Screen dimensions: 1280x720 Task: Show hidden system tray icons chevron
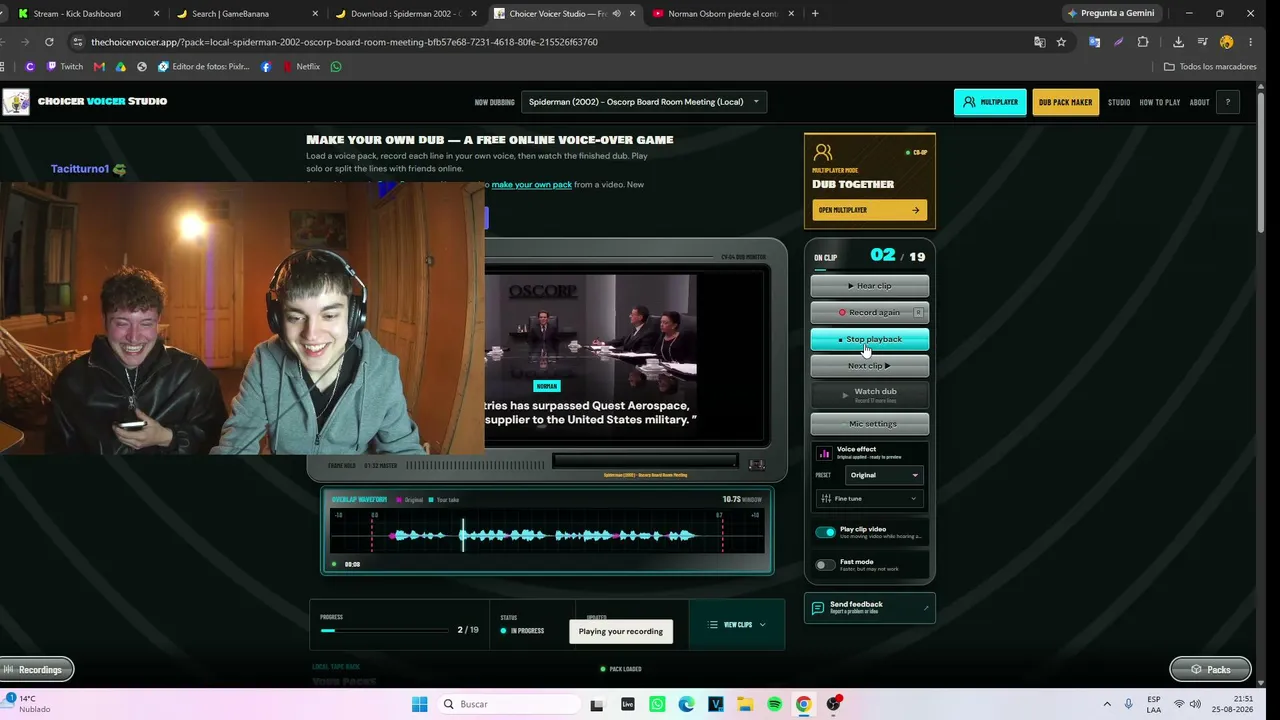pyautogui.click(x=1107, y=704)
